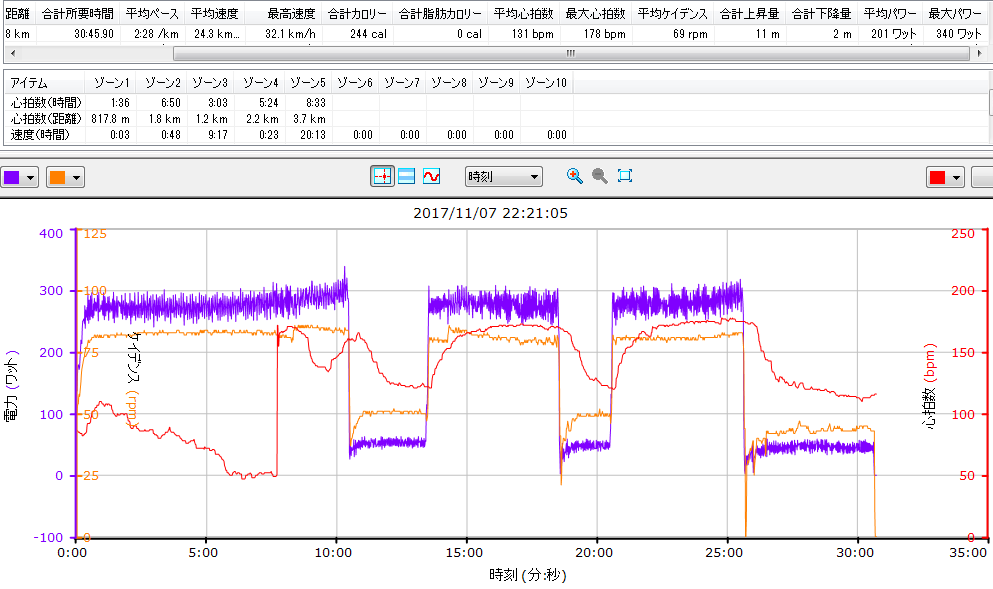The image size is (993, 589).
Task: Click the ゾーン10 column header
Action: tap(546, 83)
